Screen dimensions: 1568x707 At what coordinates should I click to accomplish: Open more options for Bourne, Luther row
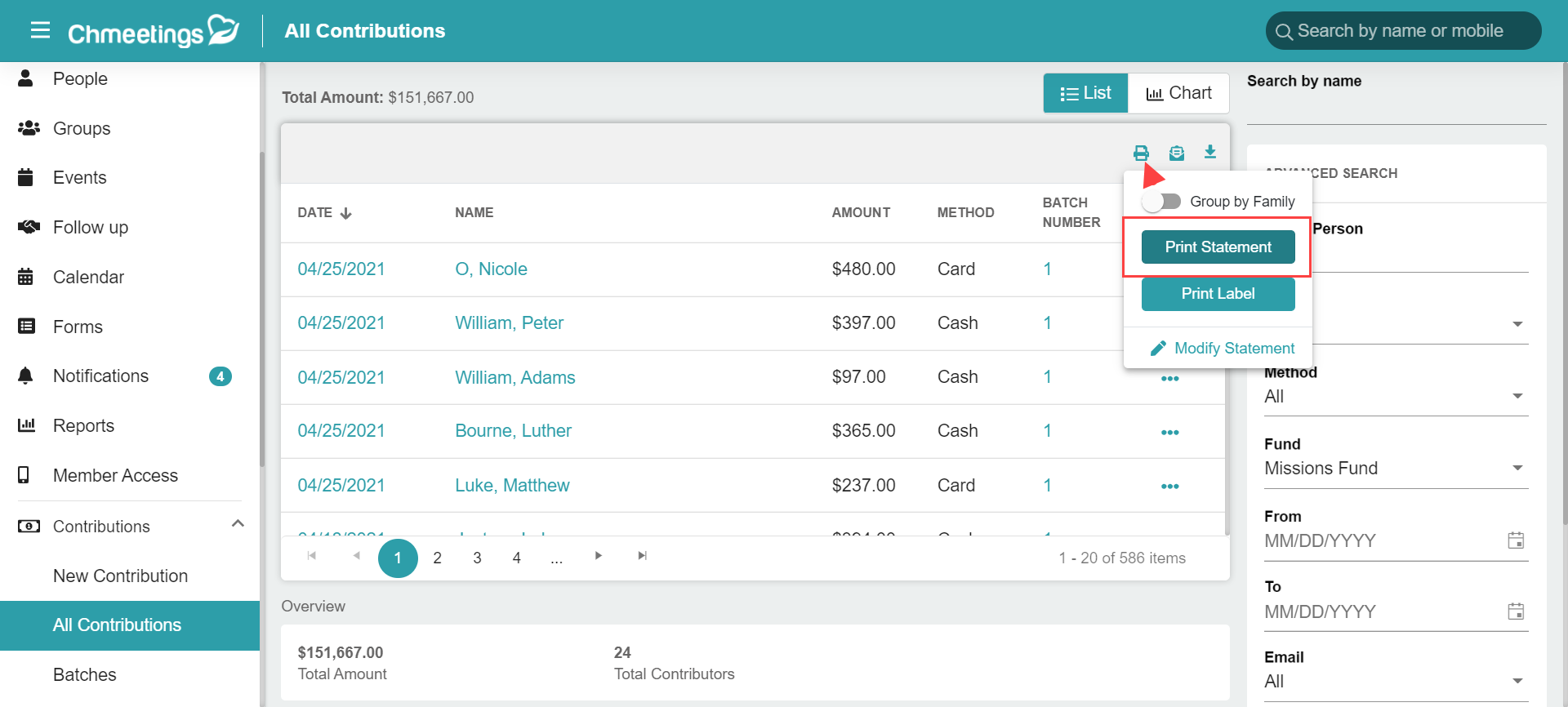tap(1169, 433)
